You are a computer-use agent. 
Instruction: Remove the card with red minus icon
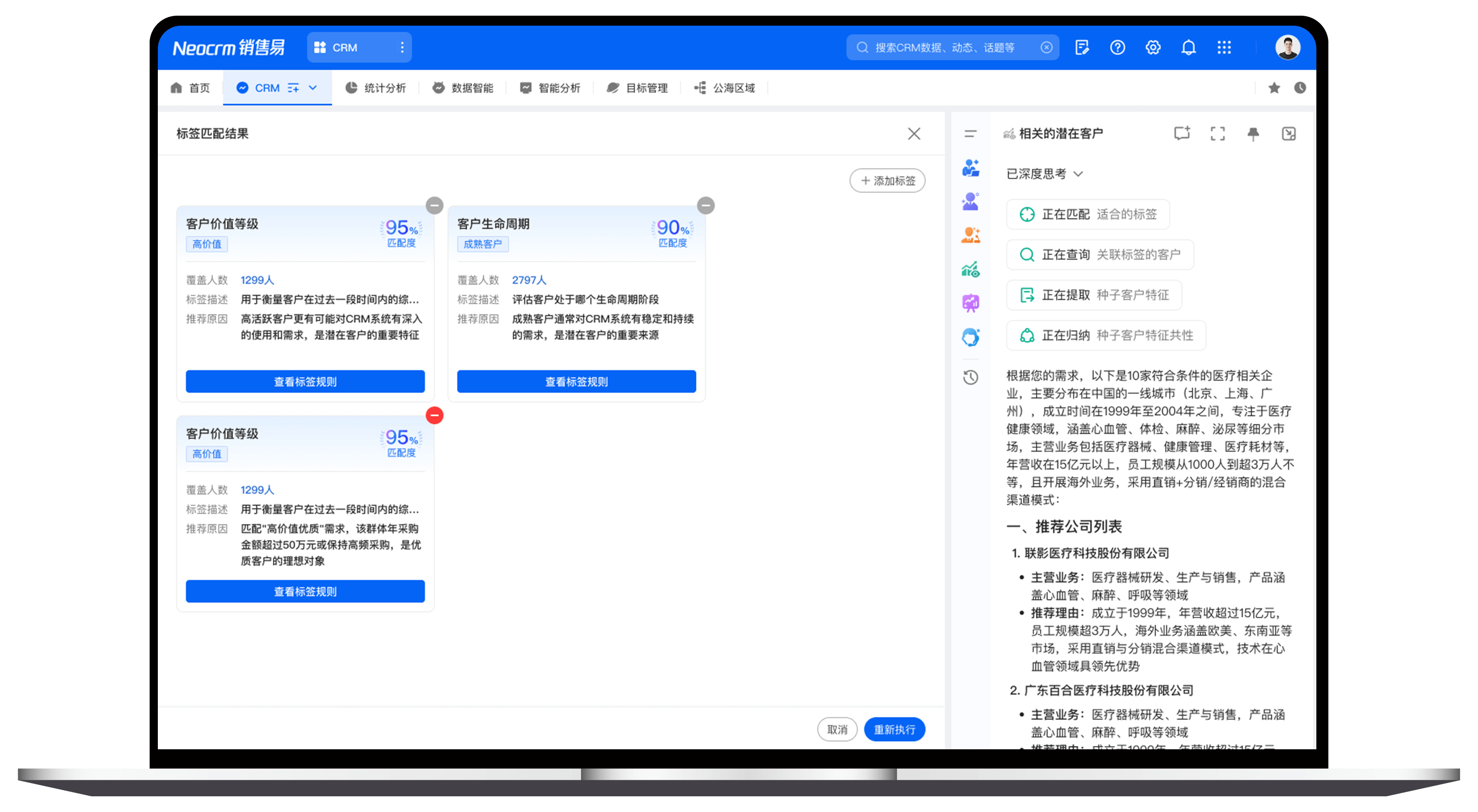click(435, 415)
